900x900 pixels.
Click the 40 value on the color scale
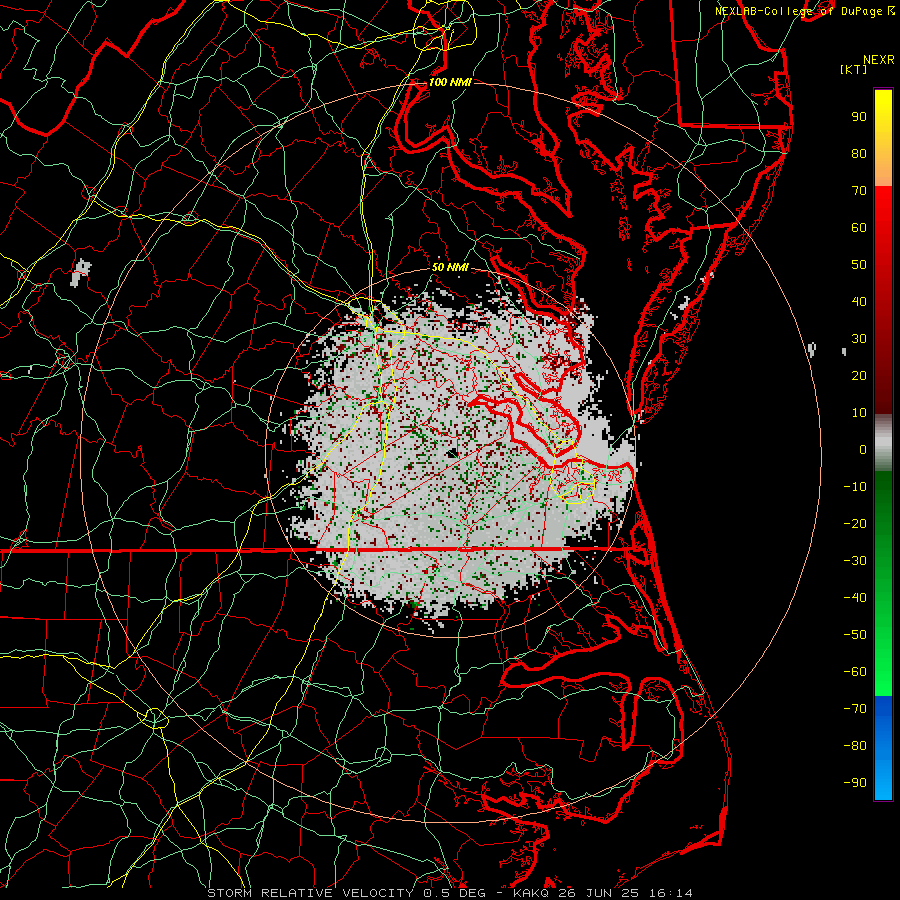pos(859,302)
